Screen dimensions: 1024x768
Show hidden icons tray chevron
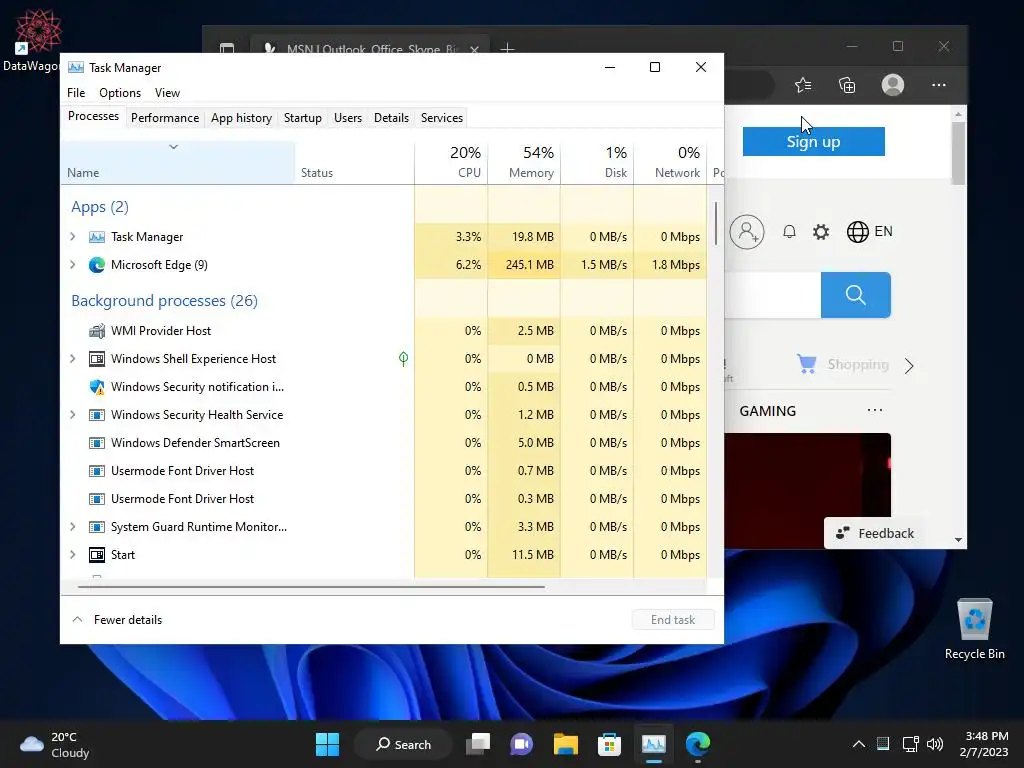[x=859, y=744]
